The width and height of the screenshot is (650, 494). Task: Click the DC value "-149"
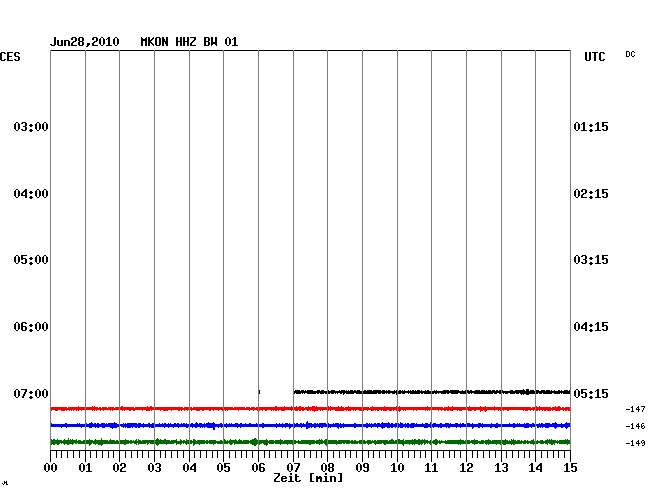coord(635,443)
